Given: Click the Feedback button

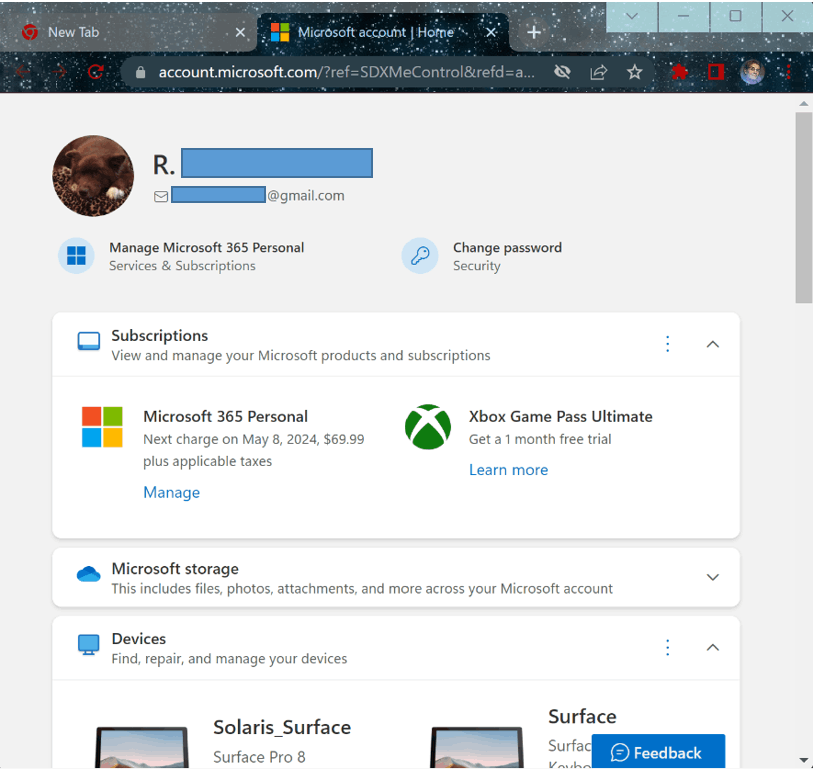Looking at the screenshot, I should point(658,752).
